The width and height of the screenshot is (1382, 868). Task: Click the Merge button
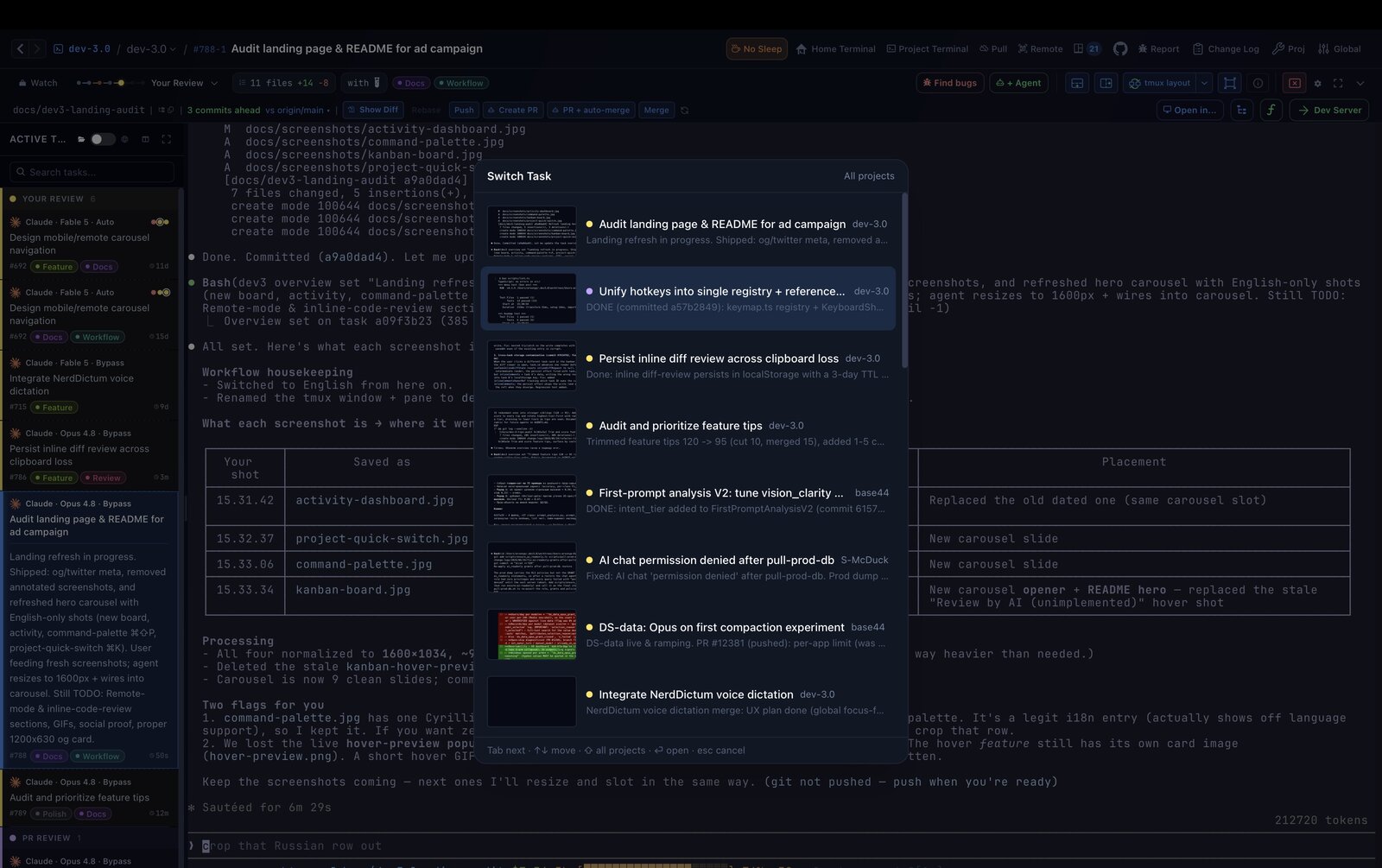[x=656, y=110]
